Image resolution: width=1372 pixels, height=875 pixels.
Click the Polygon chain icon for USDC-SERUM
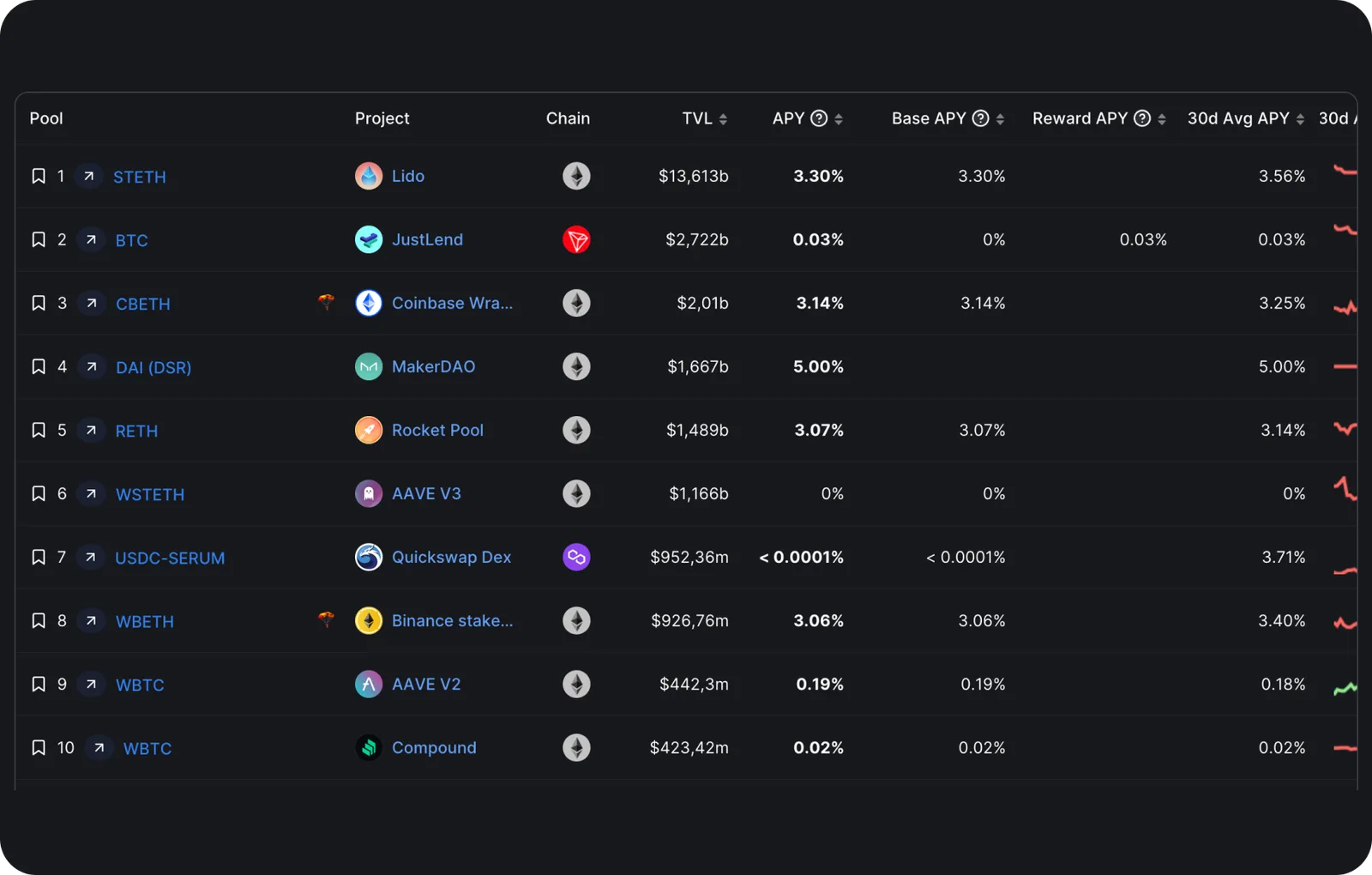(x=576, y=557)
